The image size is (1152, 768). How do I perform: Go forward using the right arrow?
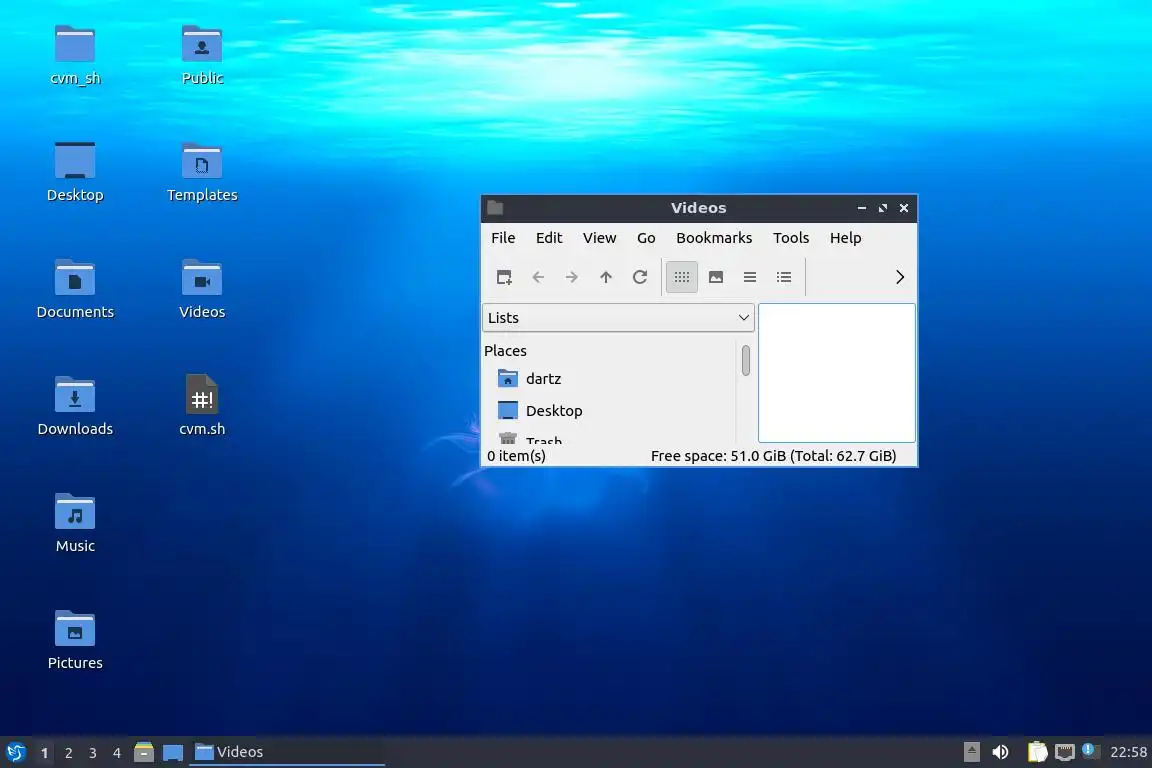click(x=572, y=277)
